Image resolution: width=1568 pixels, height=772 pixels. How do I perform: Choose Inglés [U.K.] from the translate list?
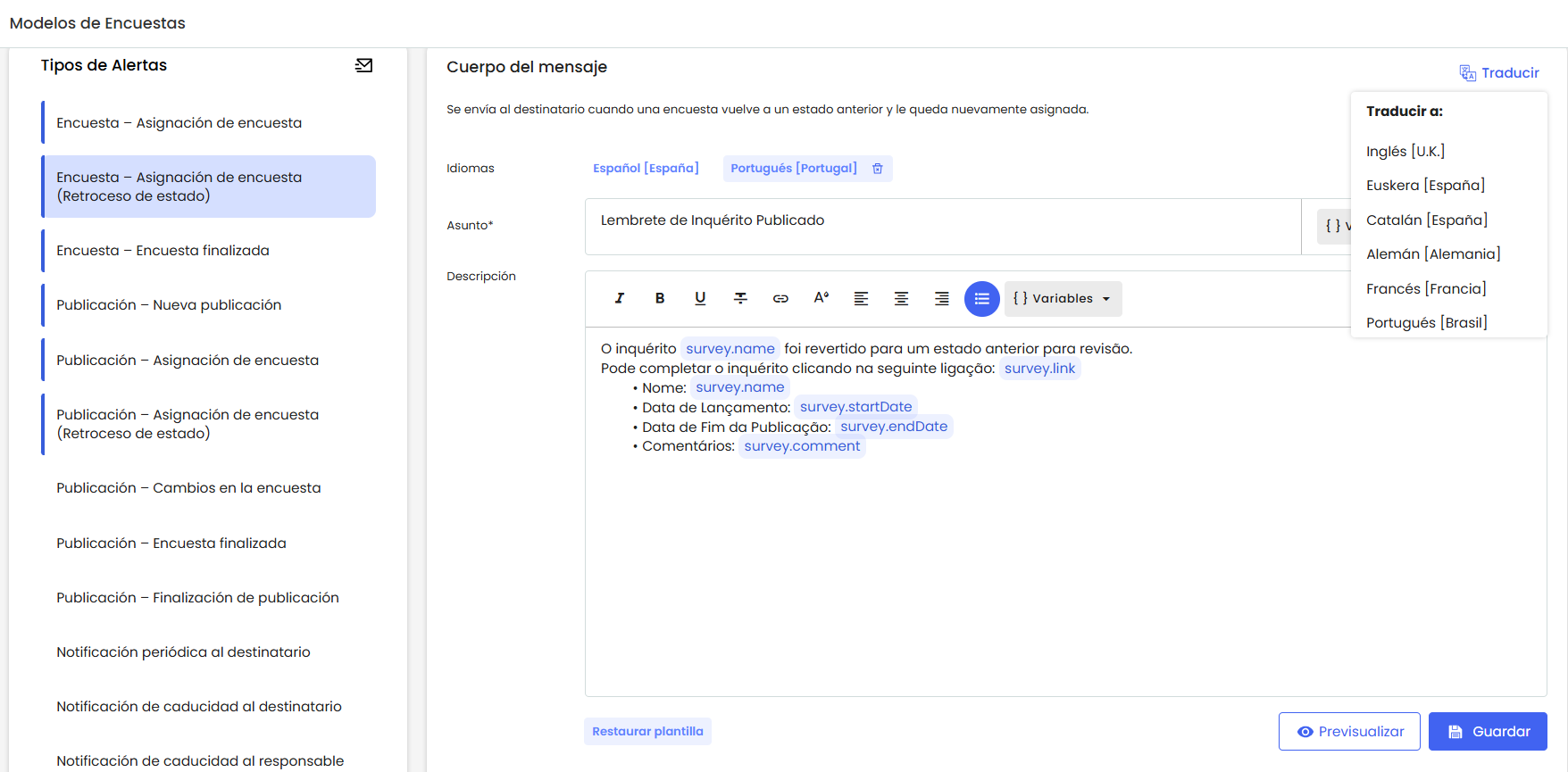click(x=1405, y=152)
